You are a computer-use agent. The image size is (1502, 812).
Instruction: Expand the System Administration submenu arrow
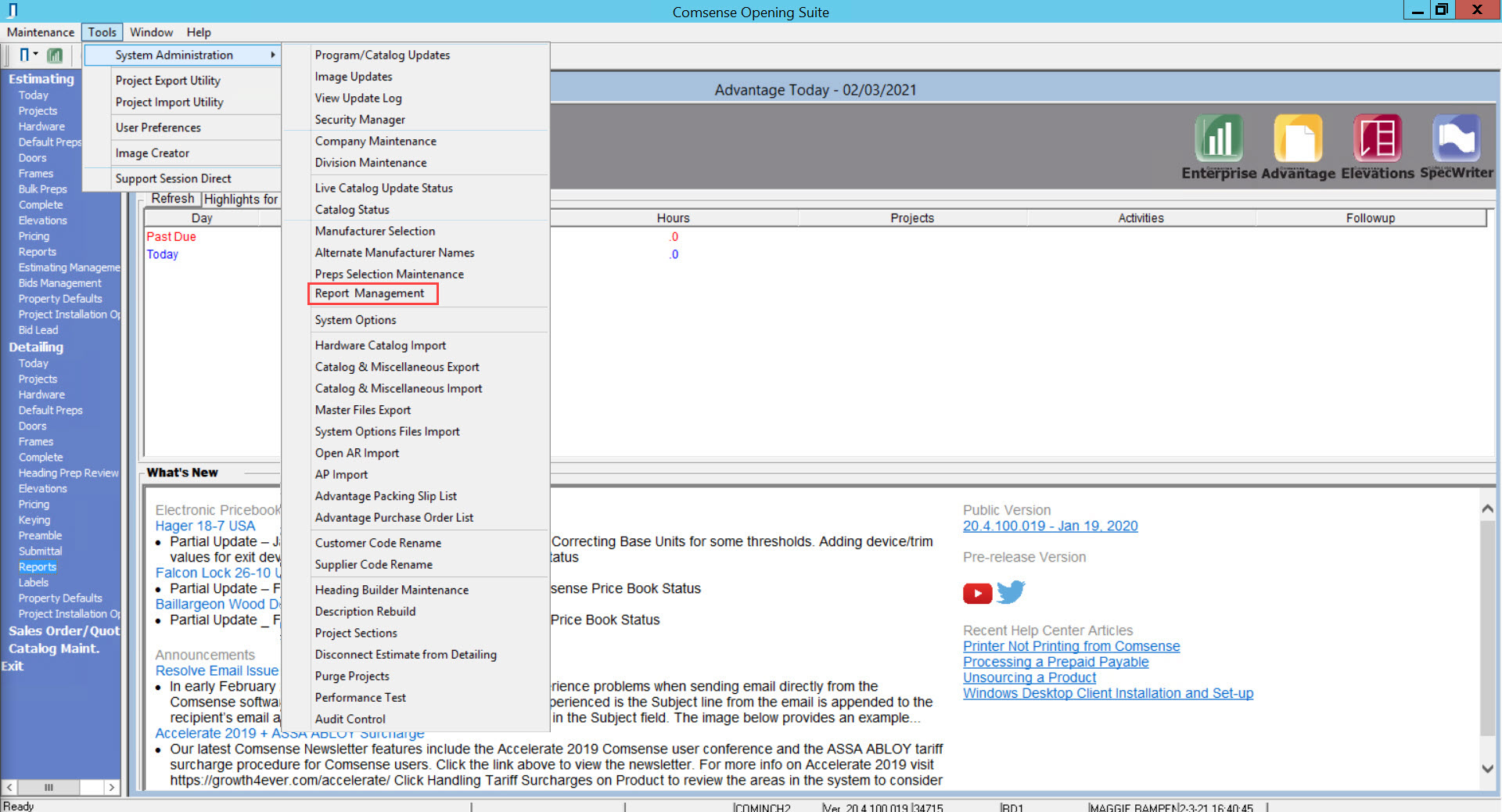[272, 55]
